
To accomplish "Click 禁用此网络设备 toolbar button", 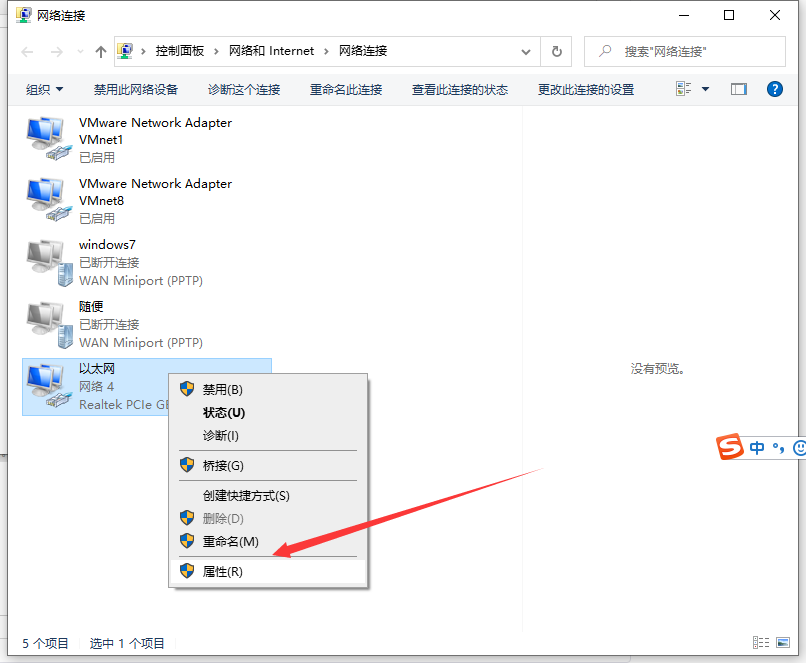I will pyautogui.click(x=136, y=89).
